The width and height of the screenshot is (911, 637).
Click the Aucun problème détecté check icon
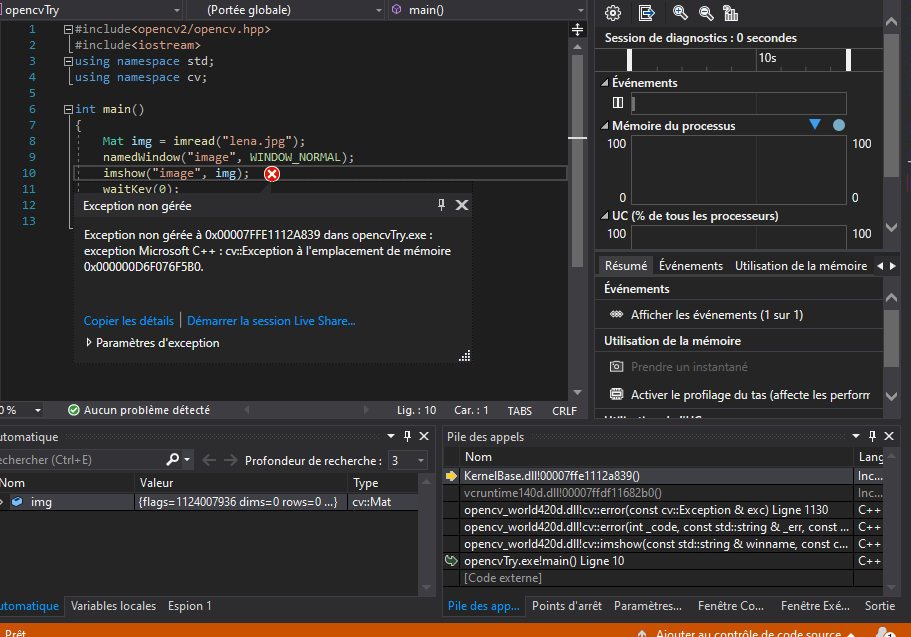[x=74, y=410]
